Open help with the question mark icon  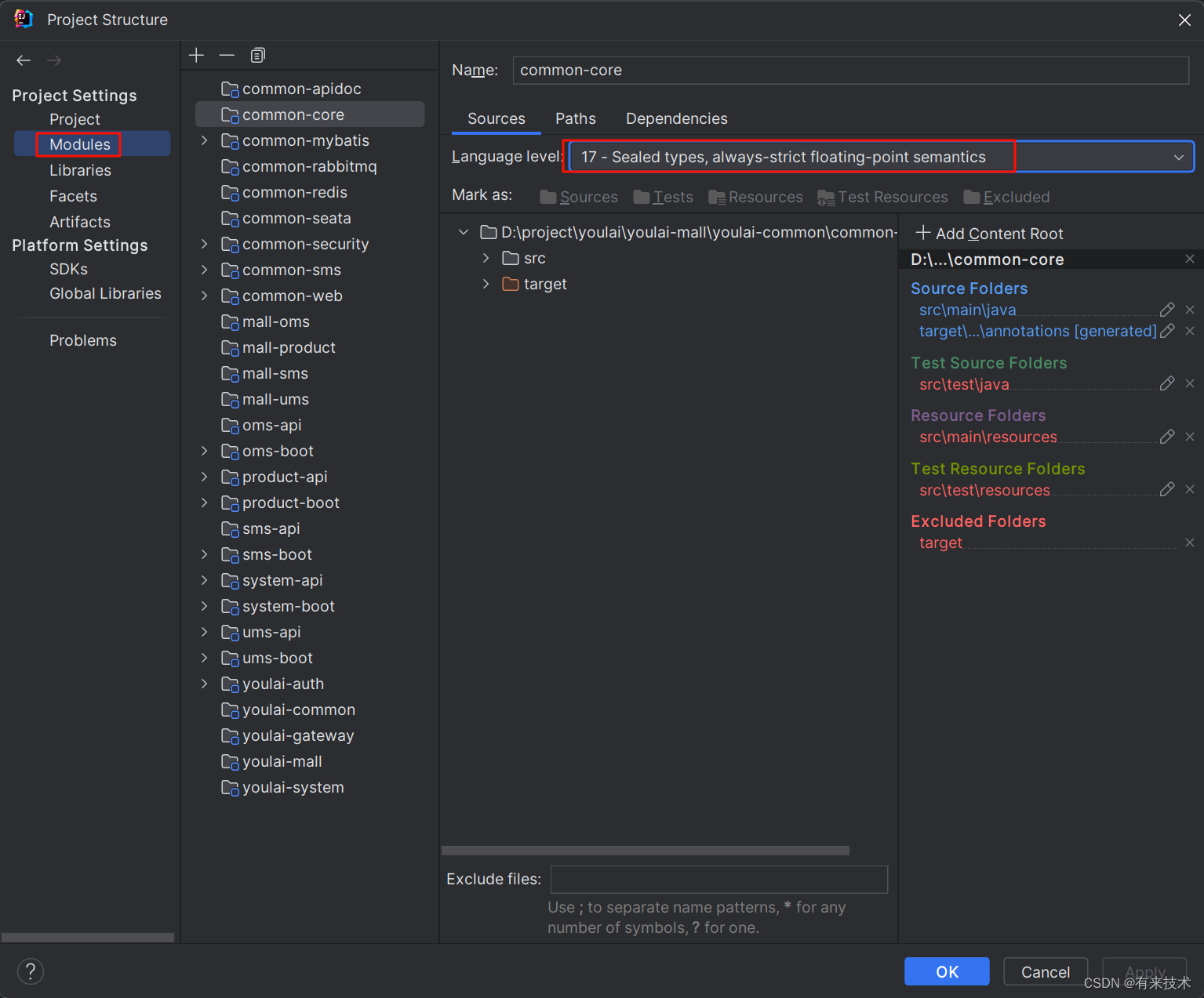pos(31,971)
